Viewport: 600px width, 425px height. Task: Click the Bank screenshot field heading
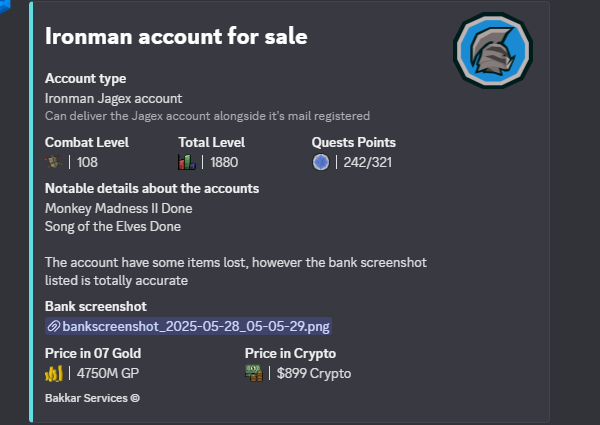(96, 306)
